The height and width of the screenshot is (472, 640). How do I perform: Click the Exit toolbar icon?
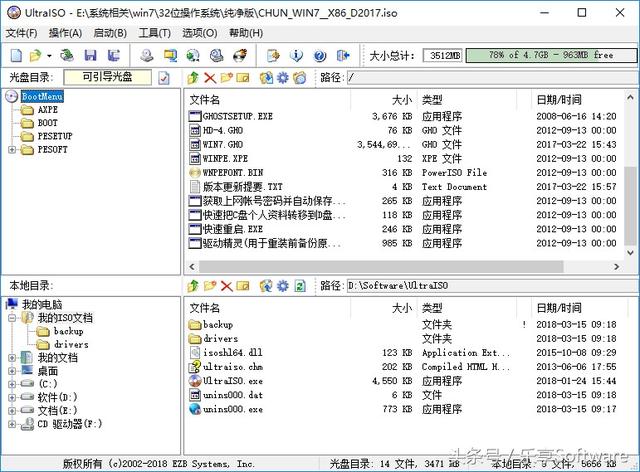click(344, 55)
